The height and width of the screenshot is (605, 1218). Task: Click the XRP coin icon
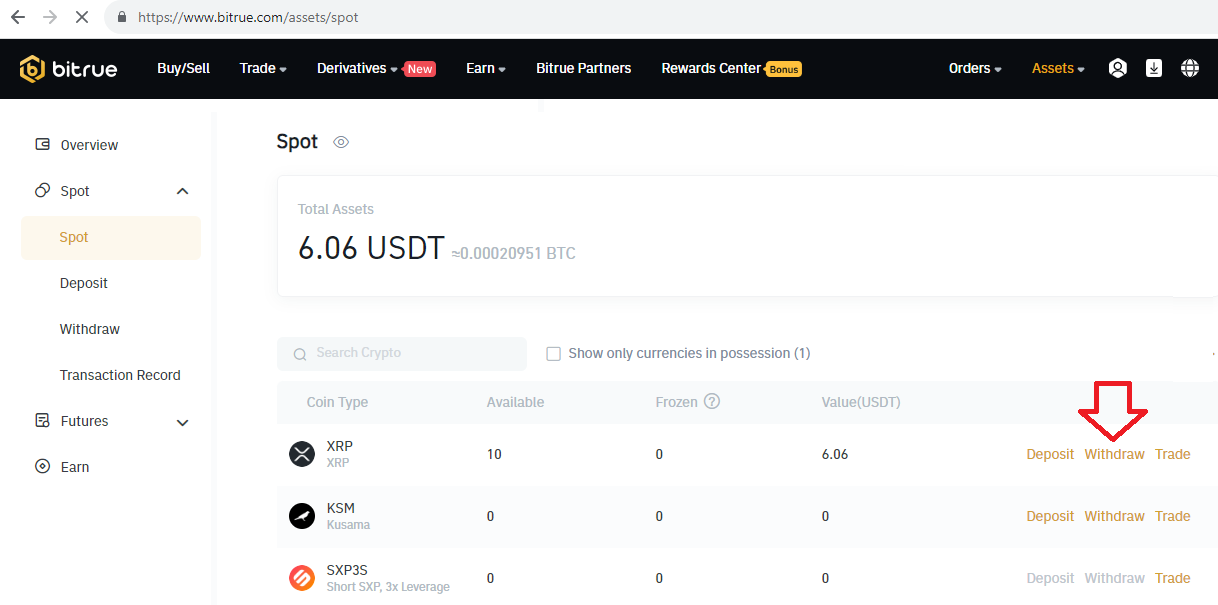[x=302, y=454]
